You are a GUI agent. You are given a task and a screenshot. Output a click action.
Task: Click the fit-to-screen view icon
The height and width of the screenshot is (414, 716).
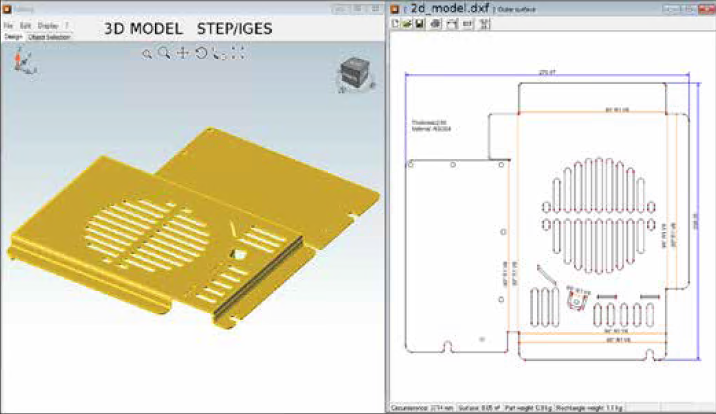(238, 53)
